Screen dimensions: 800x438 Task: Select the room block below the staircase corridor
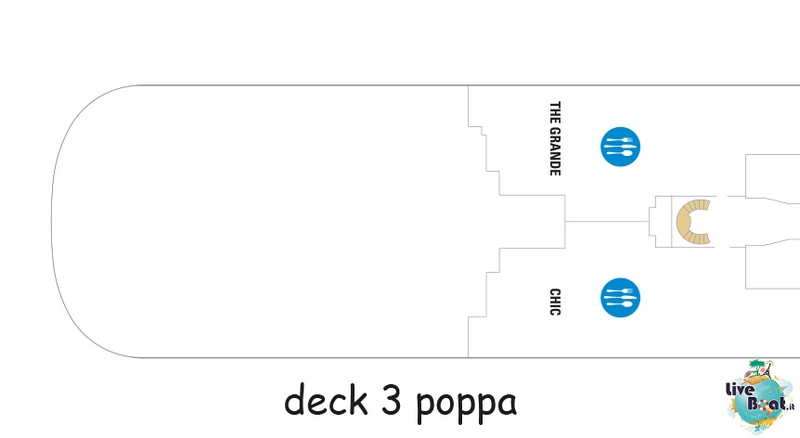click(772, 267)
